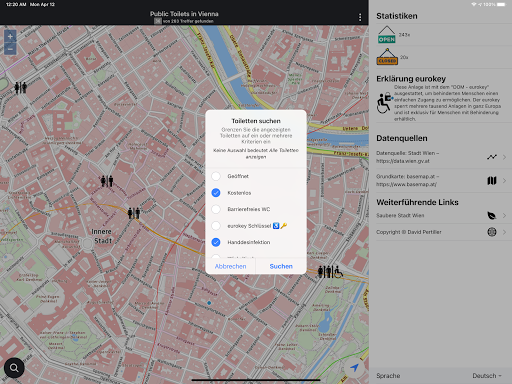Click the Datenquellen heading

402,138
